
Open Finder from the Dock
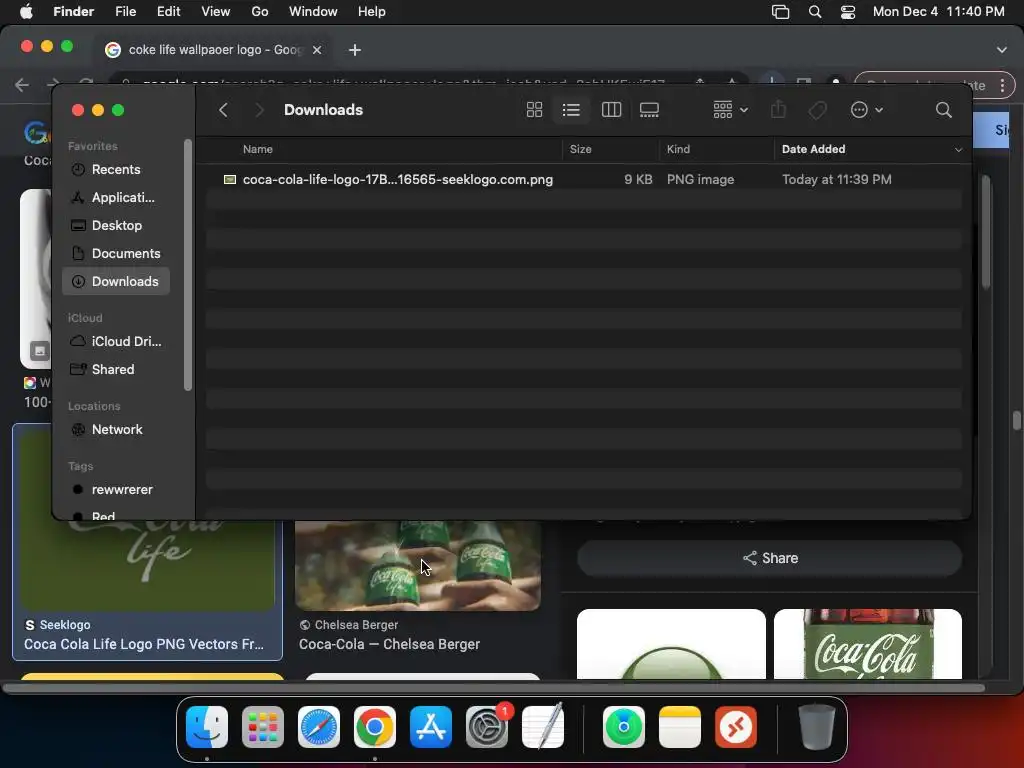207,727
